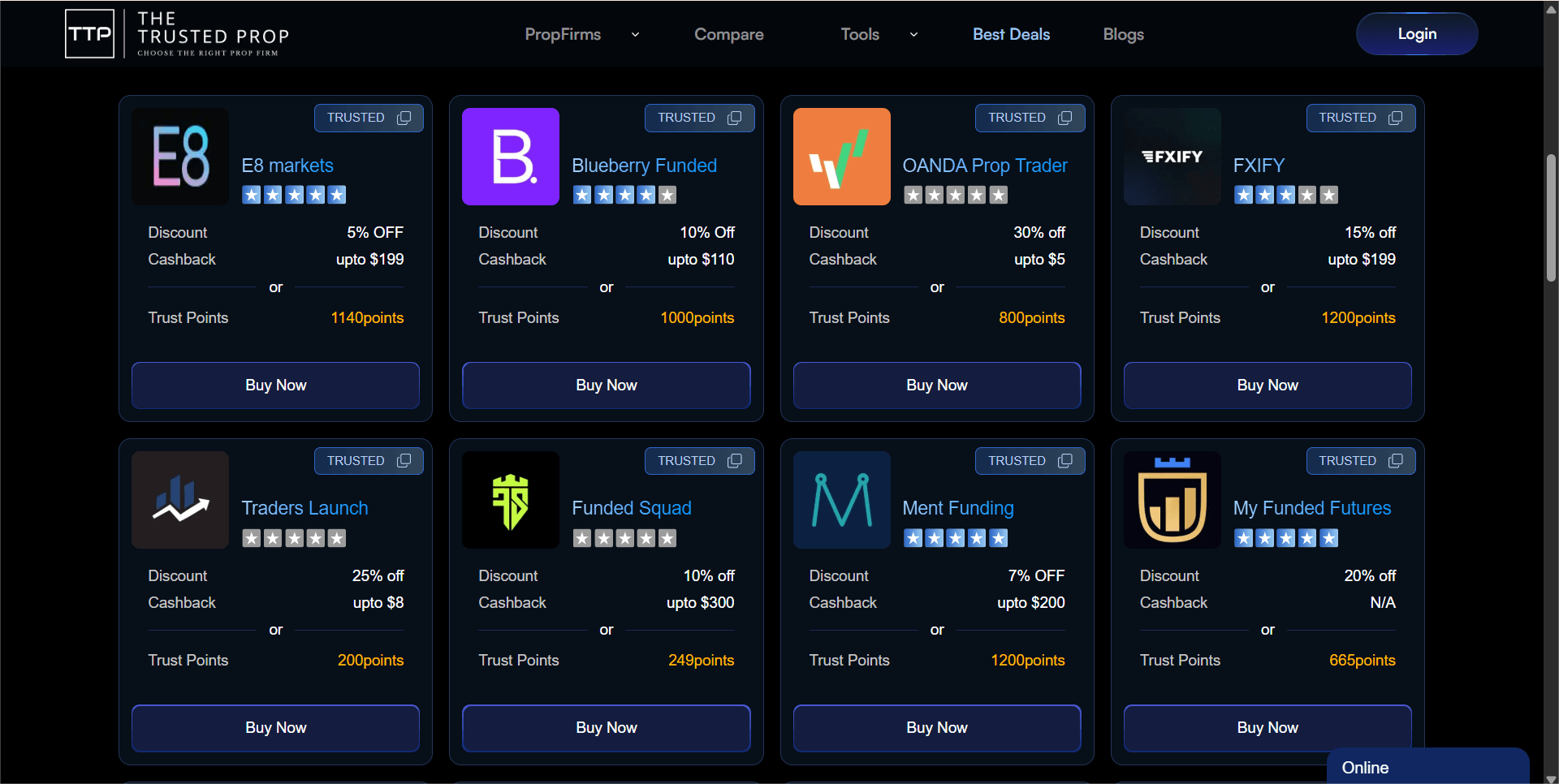The height and width of the screenshot is (784, 1559).
Task: Open the Traders Launch logo thumbnail
Action: click(x=180, y=500)
